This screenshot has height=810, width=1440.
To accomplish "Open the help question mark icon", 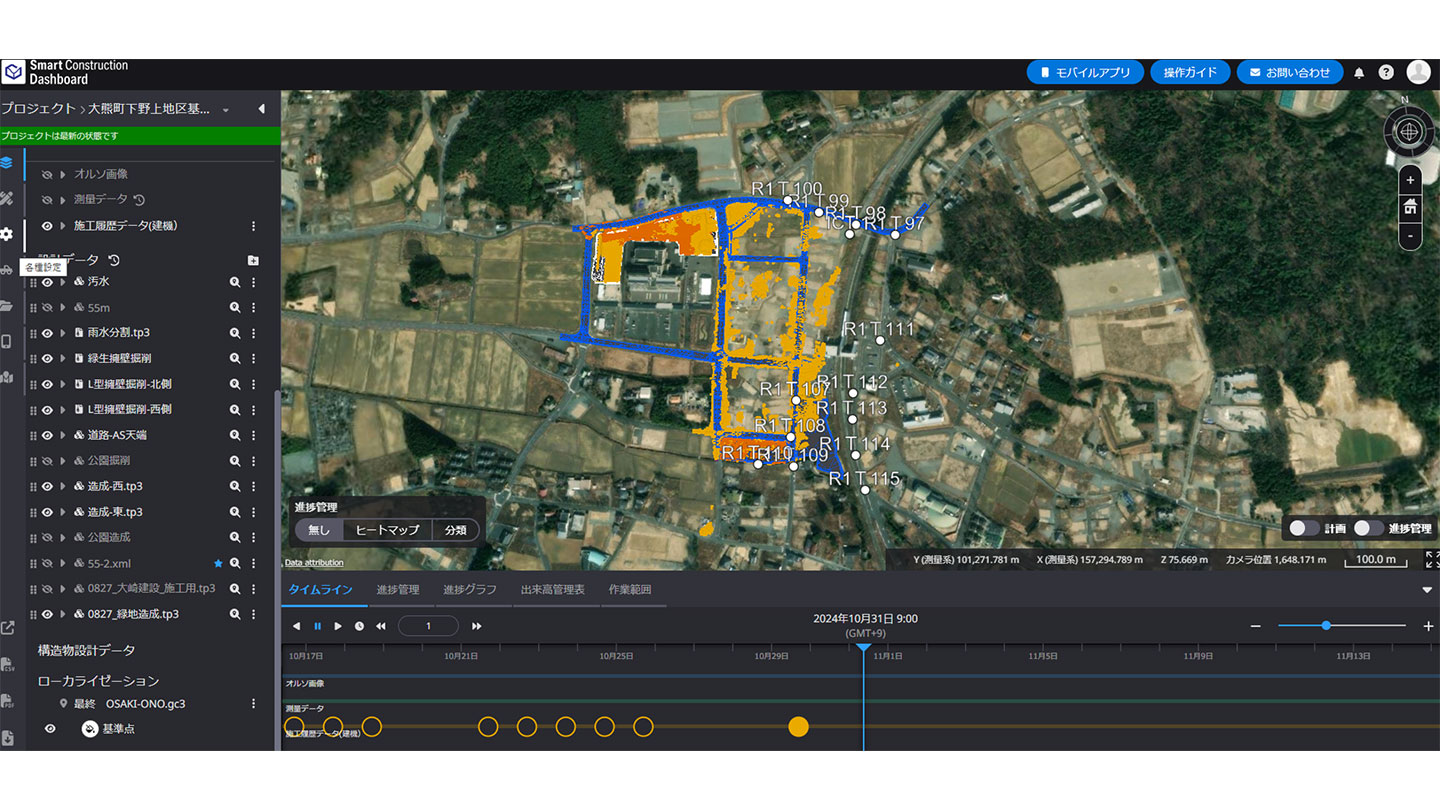I will point(1386,72).
